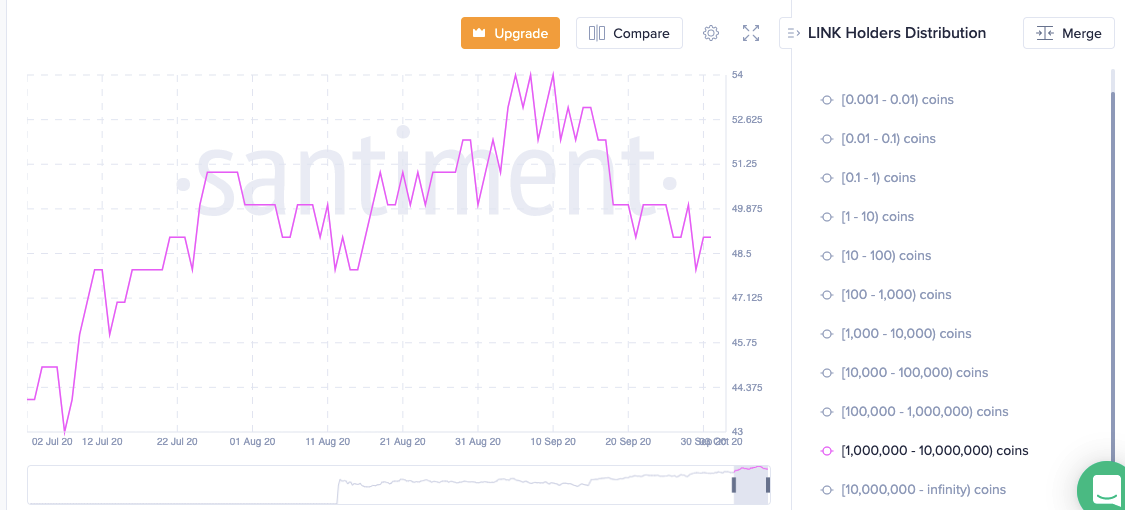The image size is (1125, 510).
Task: Click the 12 Jul 20 x-axis label
Action: point(102,442)
